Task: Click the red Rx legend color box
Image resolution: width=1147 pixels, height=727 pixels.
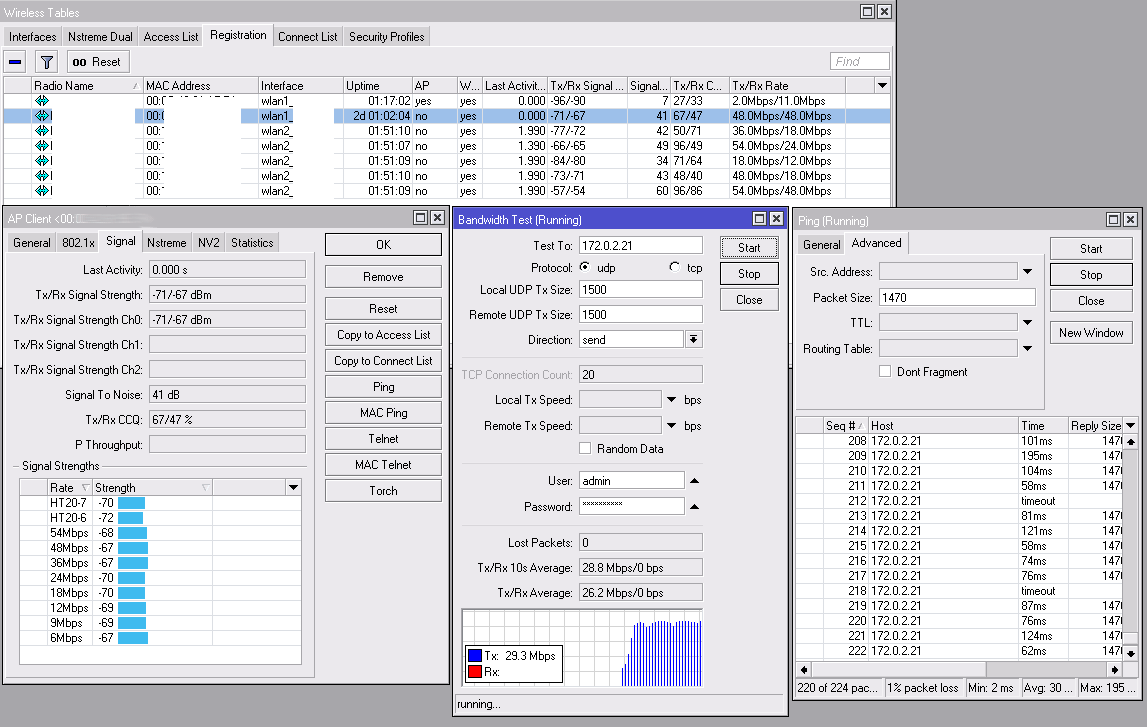Action: click(x=474, y=672)
